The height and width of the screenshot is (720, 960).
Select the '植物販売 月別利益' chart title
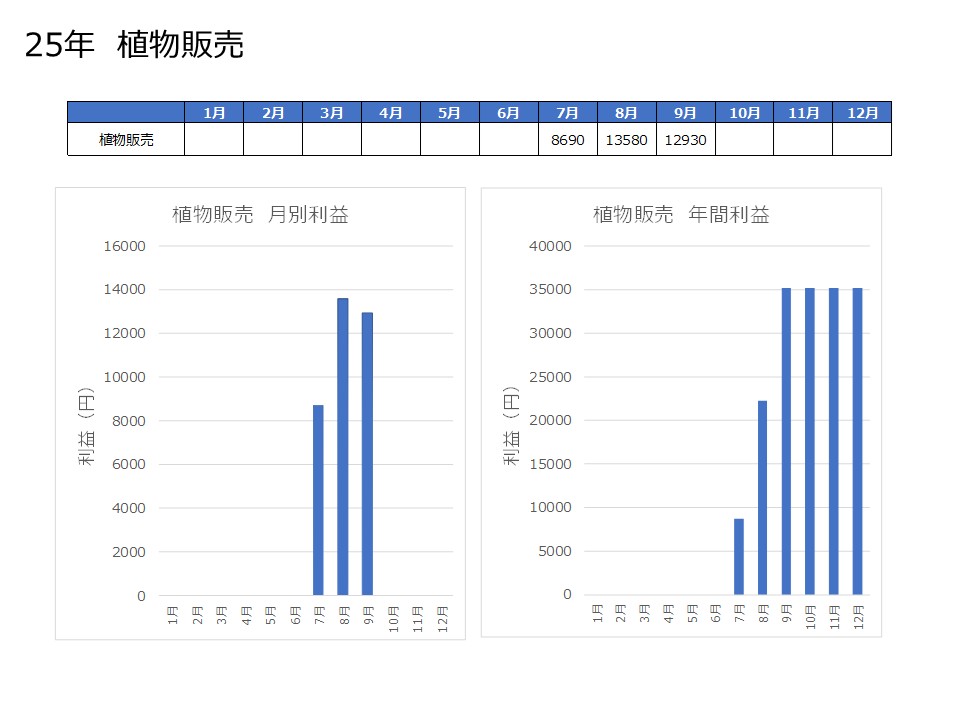point(260,215)
